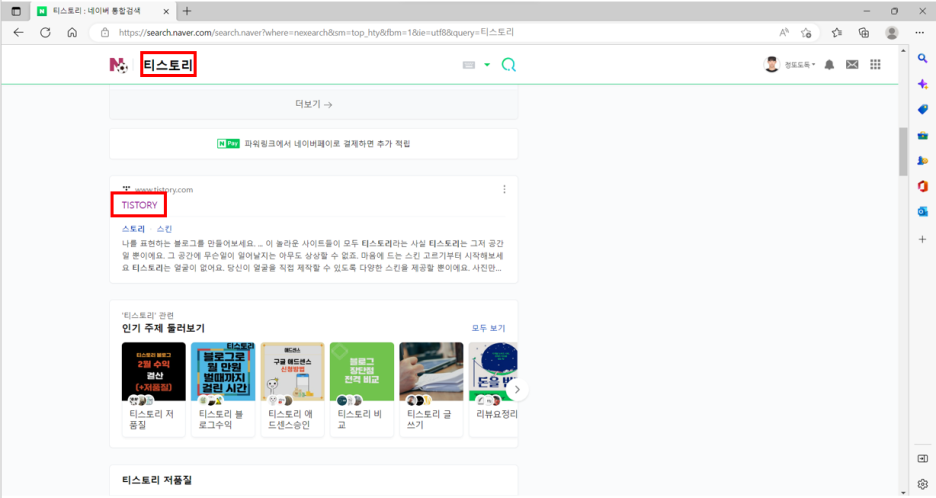Click the page vertical scrollbar thumb
This screenshot has height=498, width=936.
pos(903,152)
